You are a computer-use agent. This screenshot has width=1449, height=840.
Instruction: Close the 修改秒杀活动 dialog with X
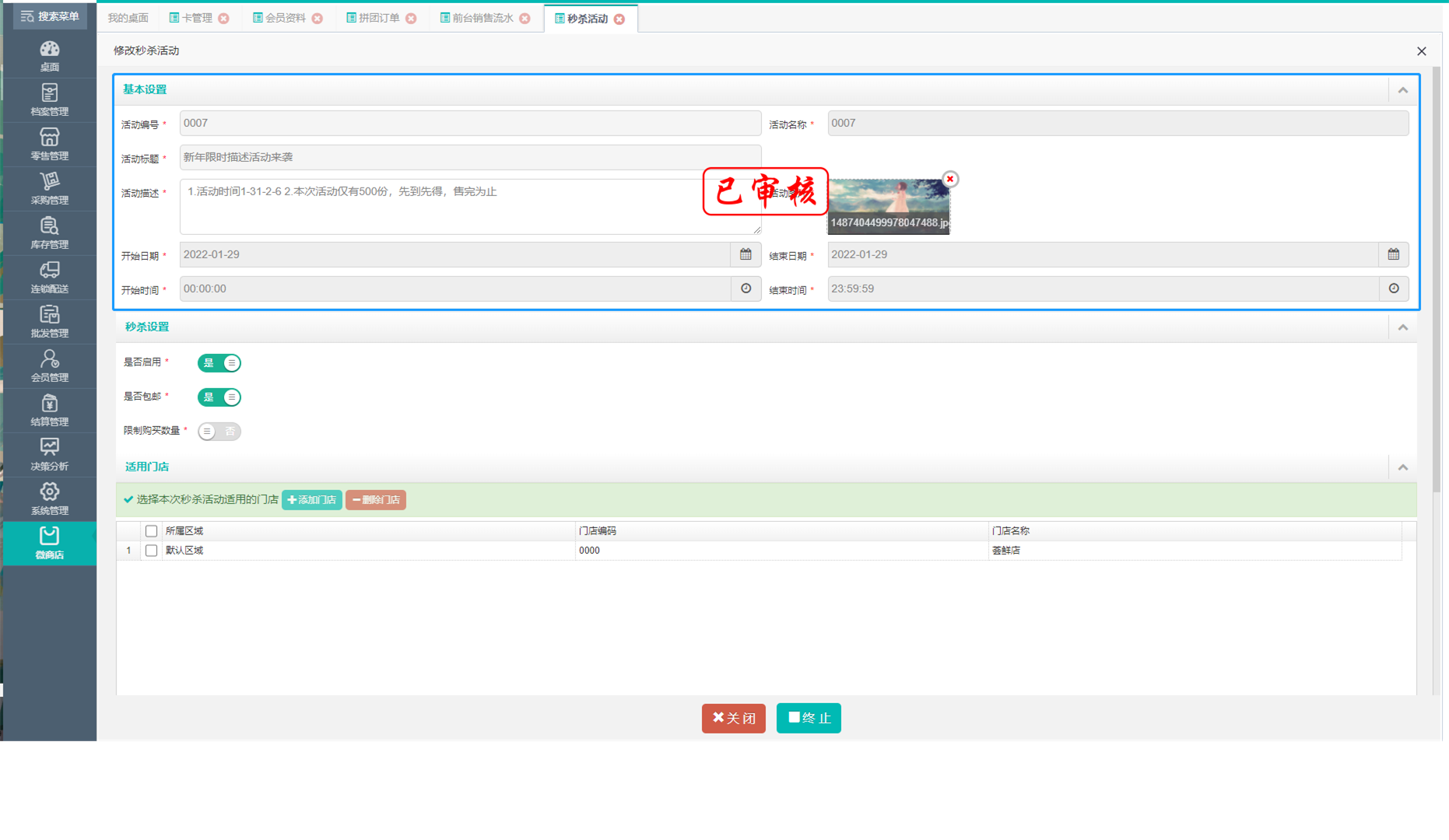(x=1422, y=51)
